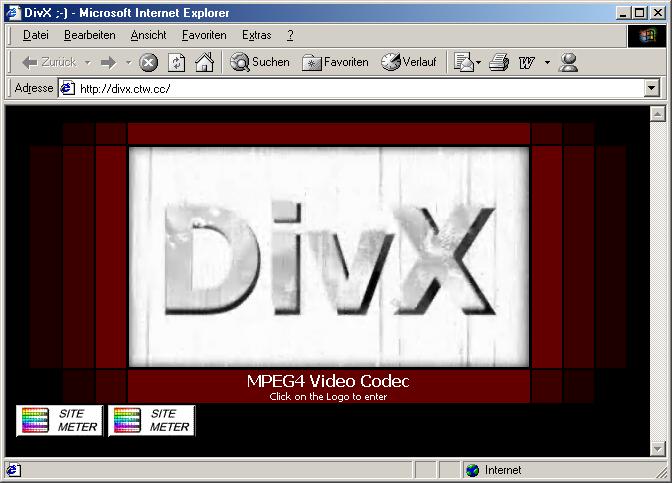The height and width of the screenshot is (483, 672).
Task: Click the Print icon in toolbar
Action: (x=499, y=62)
